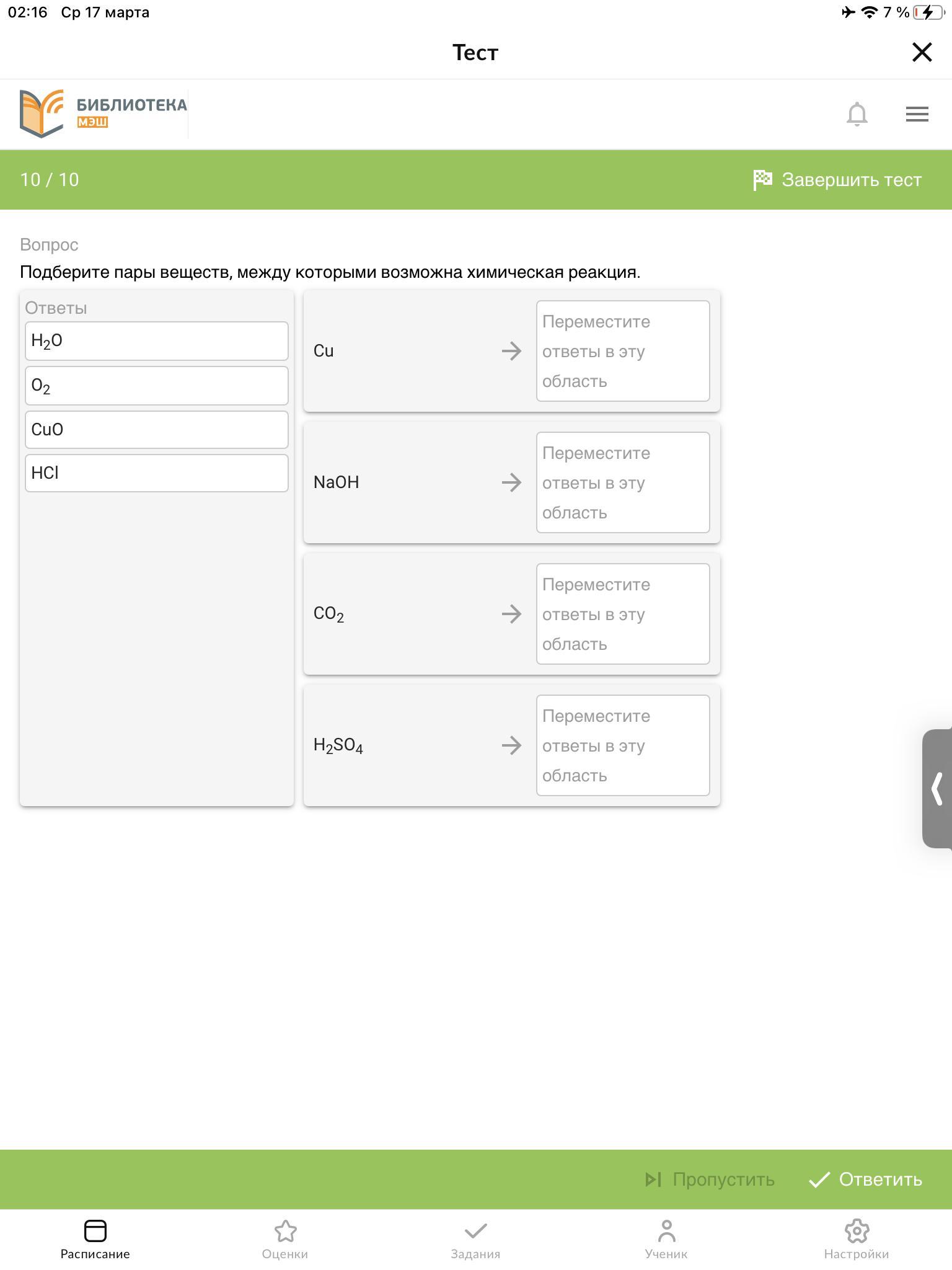Click the drop area next to H₂SO₄

point(623,745)
